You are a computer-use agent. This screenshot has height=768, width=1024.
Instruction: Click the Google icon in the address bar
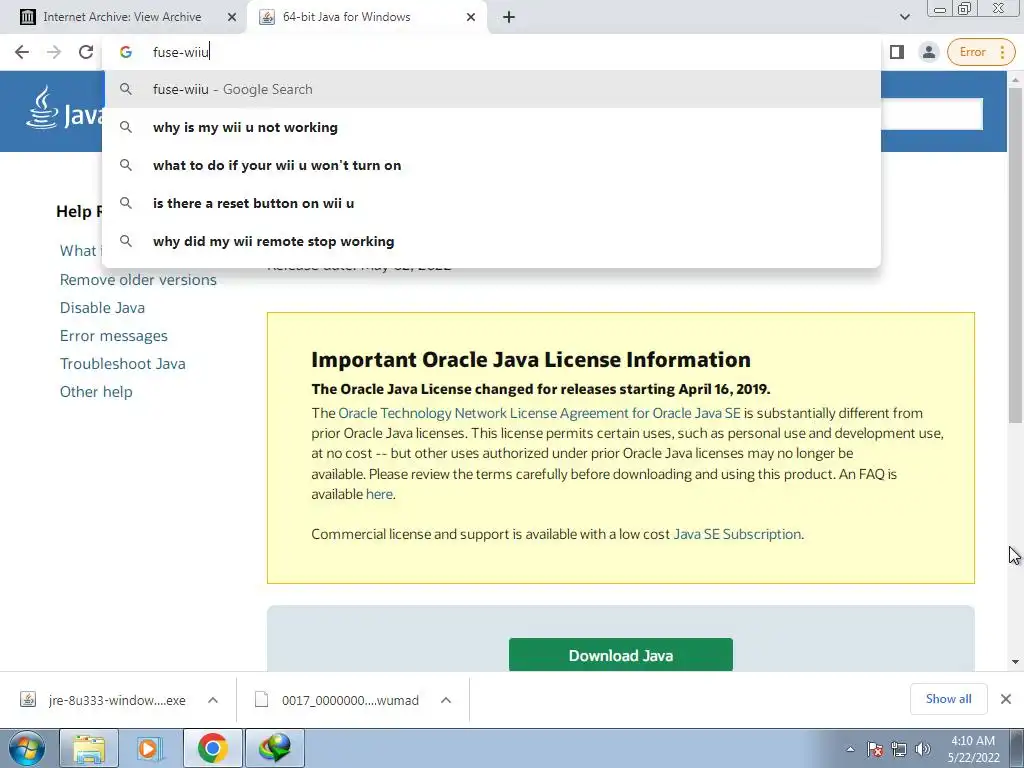[126, 52]
